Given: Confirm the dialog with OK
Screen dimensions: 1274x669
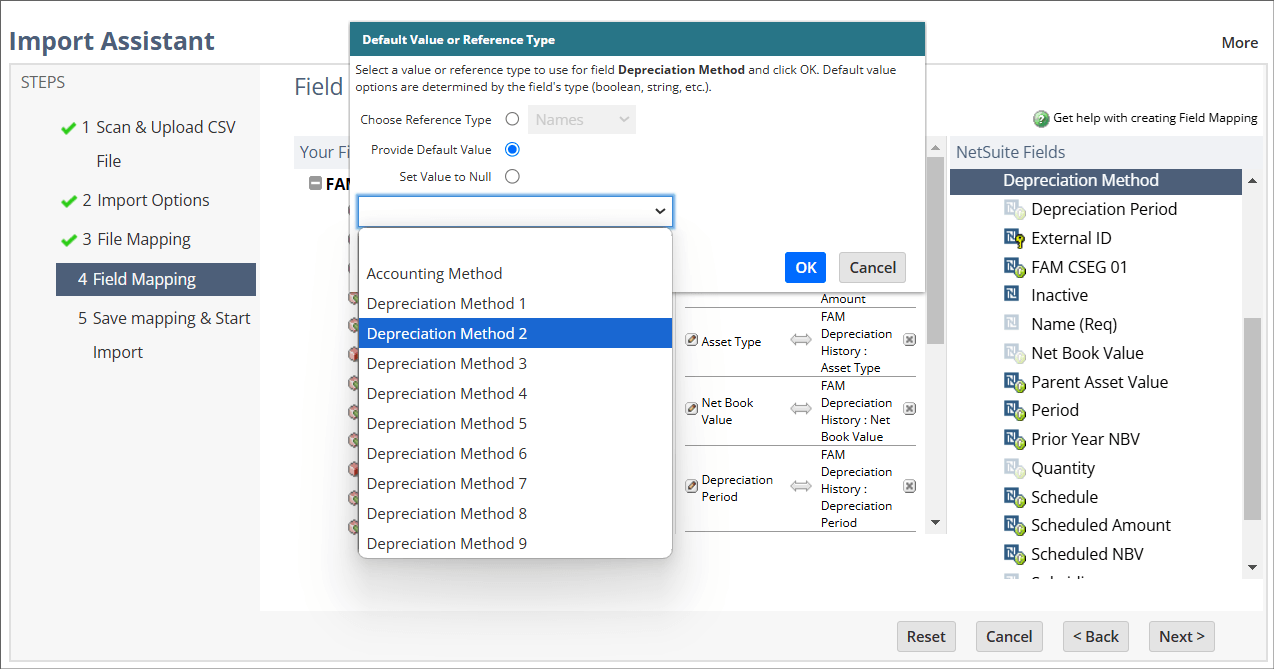Looking at the screenshot, I should (806, 267).
